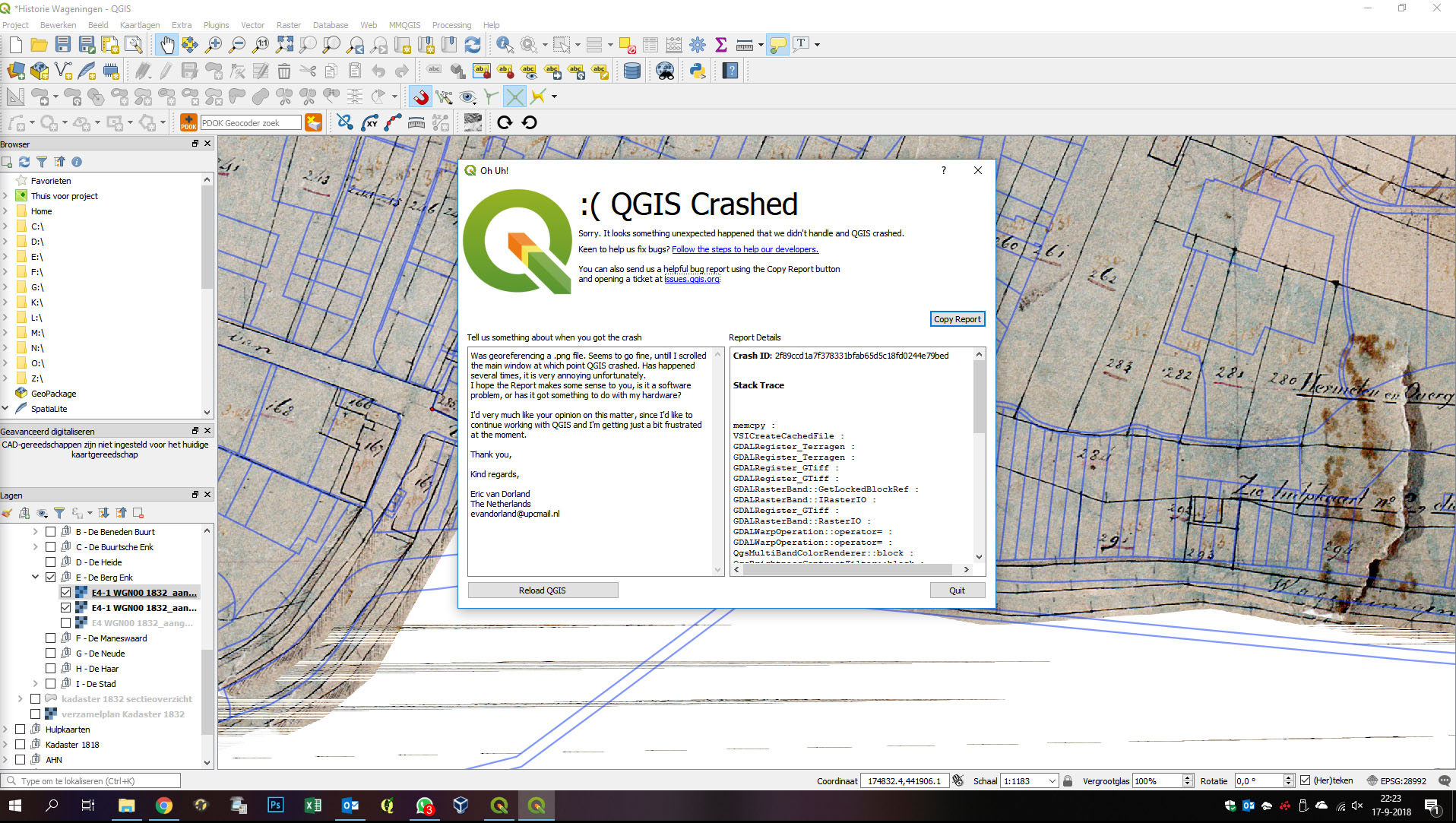Screen dimensions: 1456x823
Task: Expand the B - De Beneden Buurt group
Action: [36, 532]
